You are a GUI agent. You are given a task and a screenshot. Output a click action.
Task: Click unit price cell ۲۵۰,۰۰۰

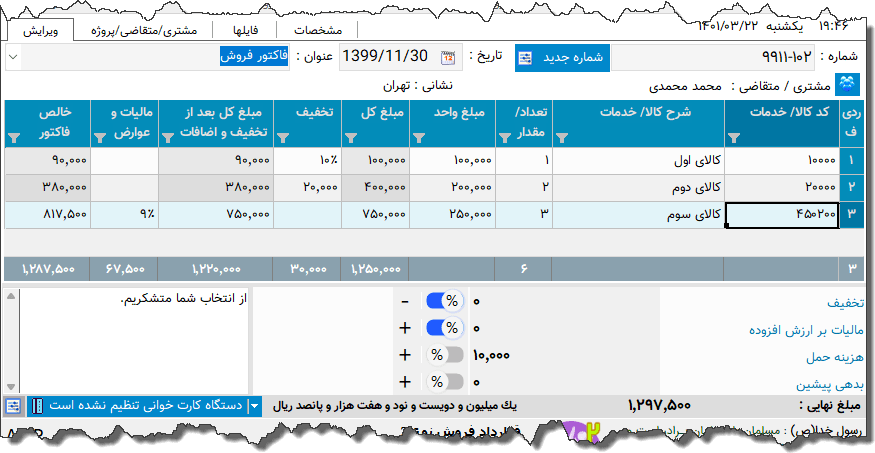pos(453,215)
